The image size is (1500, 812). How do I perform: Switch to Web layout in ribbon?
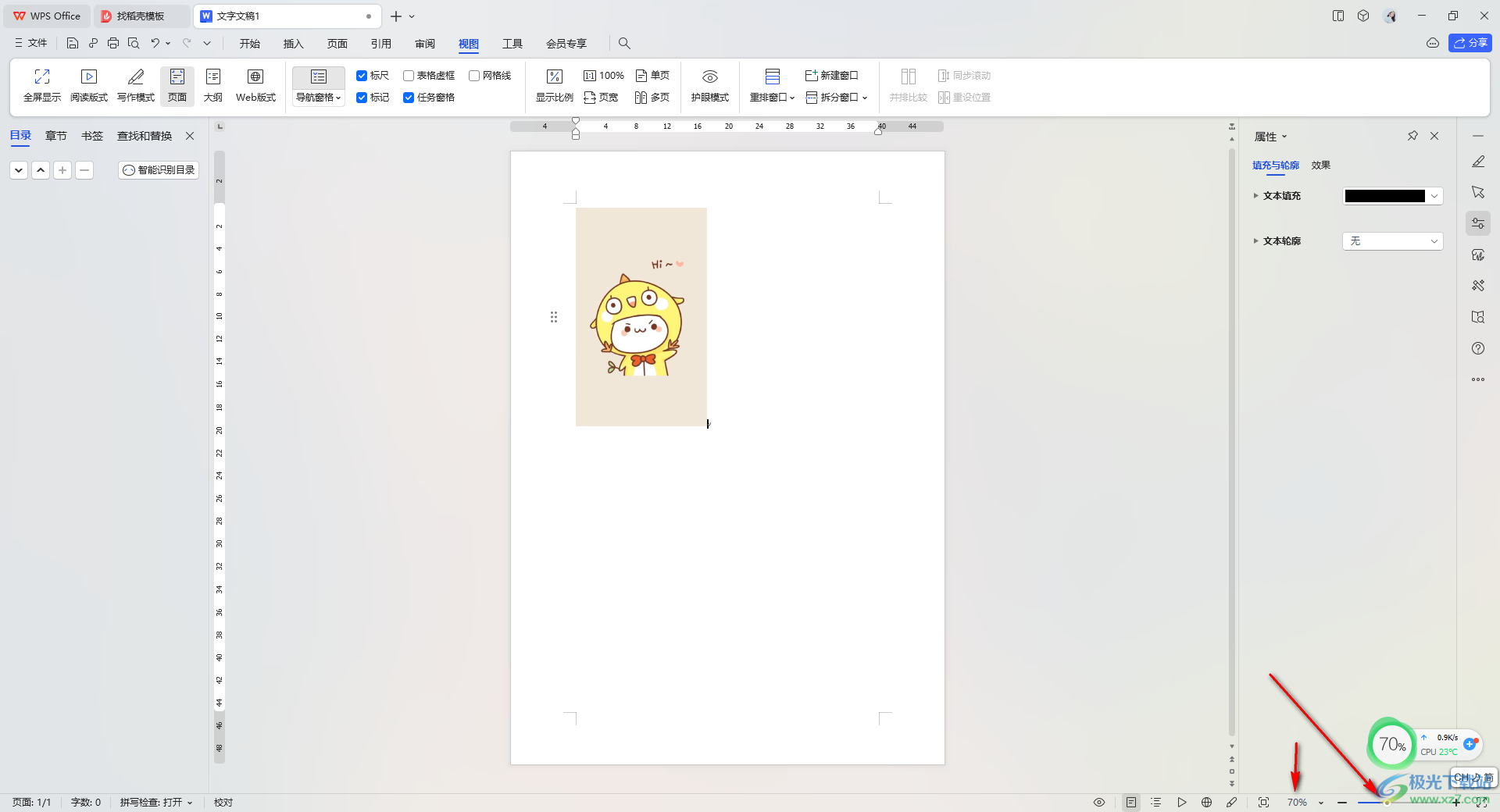pyautogui.click(x=255, y=85)
